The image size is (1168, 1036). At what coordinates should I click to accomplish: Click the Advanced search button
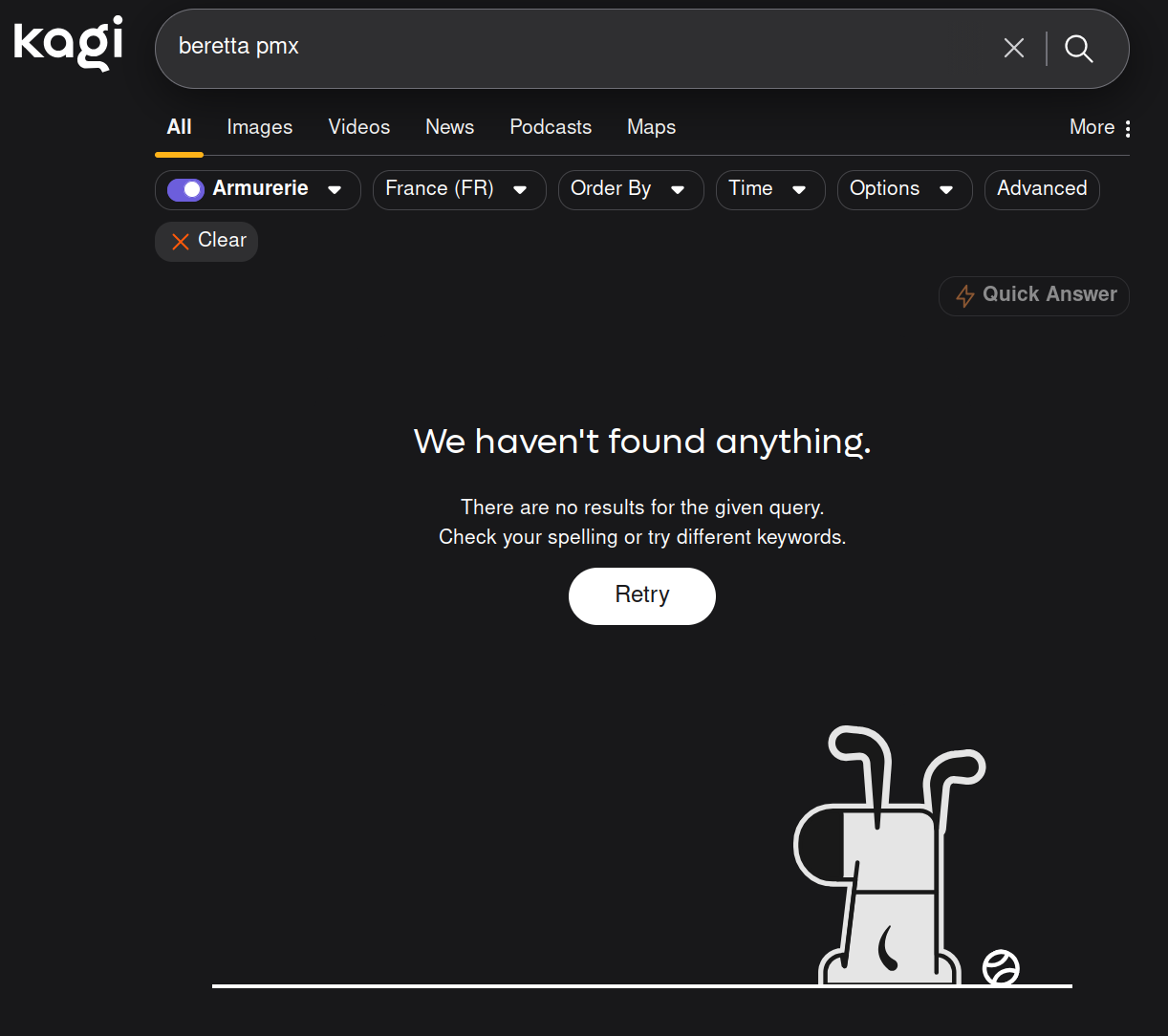1042,189
